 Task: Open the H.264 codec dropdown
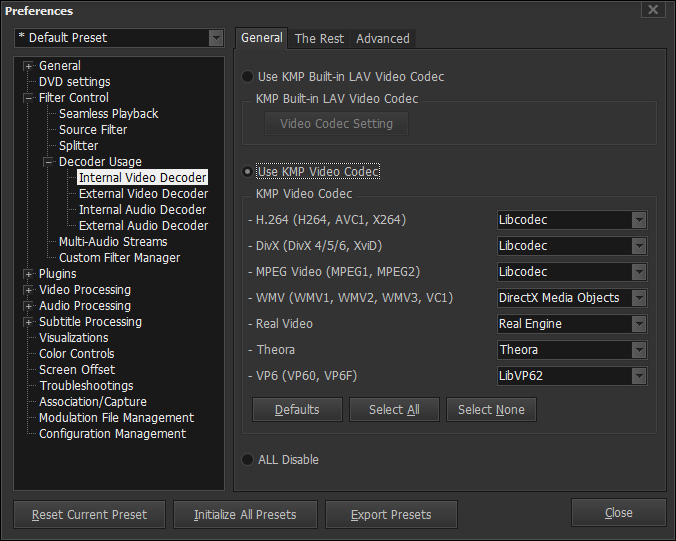click(572, 220)
